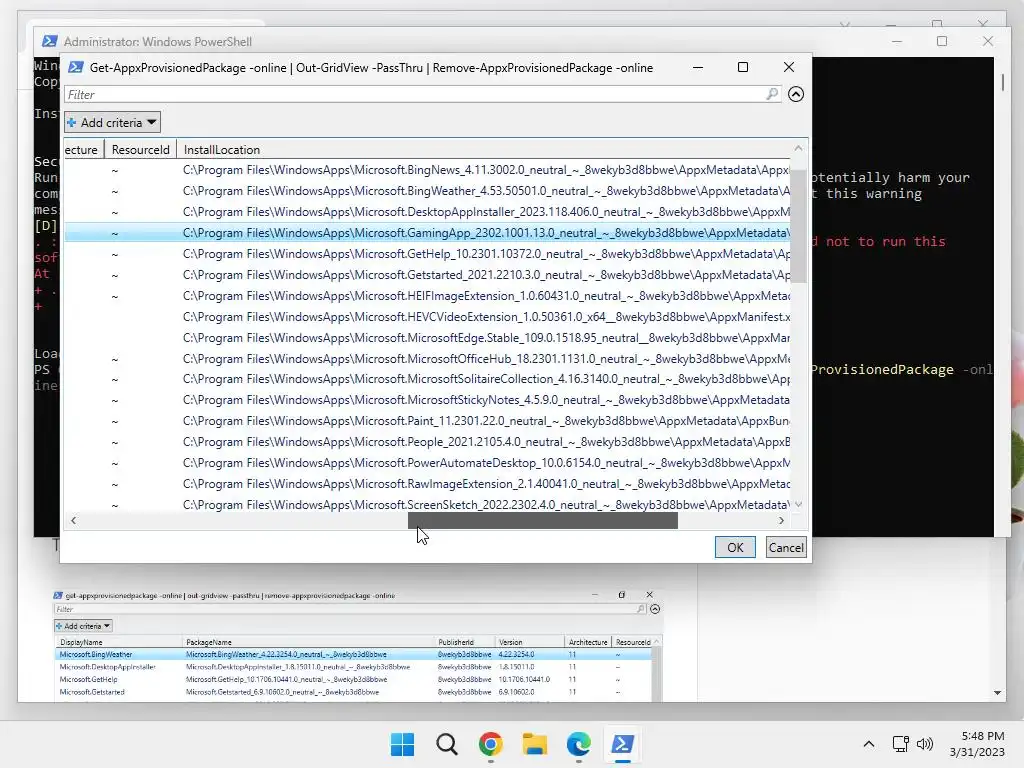Click the Cancel button
The image size is (1024, 768).
point(786,547)
